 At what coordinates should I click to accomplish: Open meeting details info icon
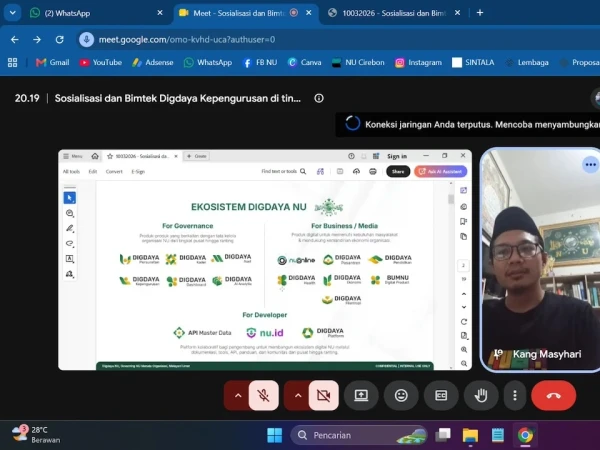(319, 98)
